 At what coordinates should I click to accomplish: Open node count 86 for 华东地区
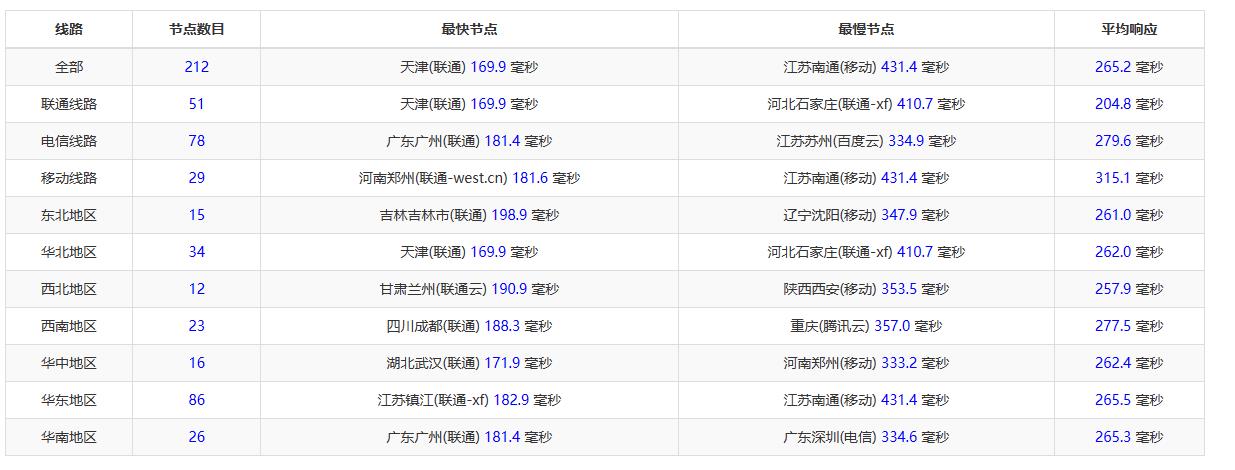[196, 400]
